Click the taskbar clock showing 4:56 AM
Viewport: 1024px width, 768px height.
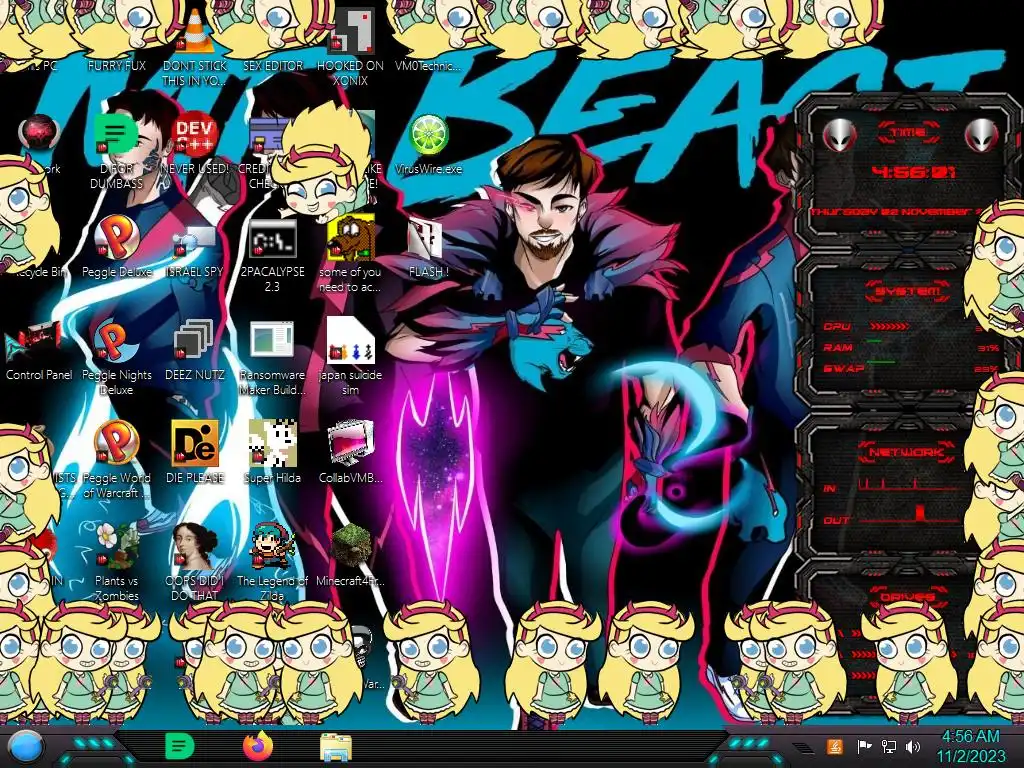971,747
